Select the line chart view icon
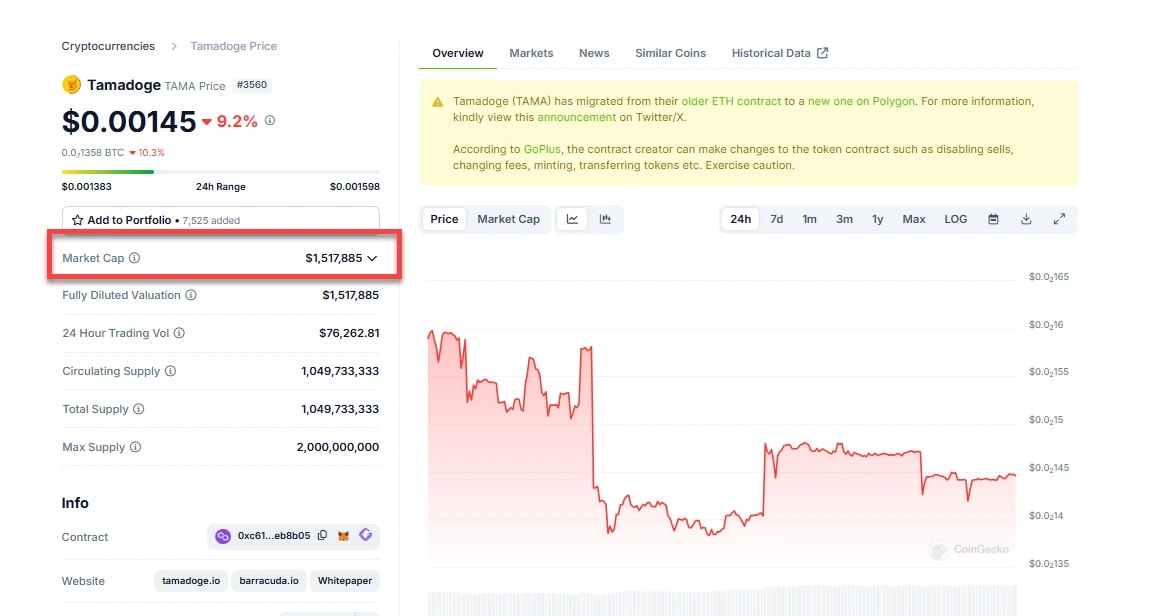This screenshot has height=616, width=1172. pos(572,219)
